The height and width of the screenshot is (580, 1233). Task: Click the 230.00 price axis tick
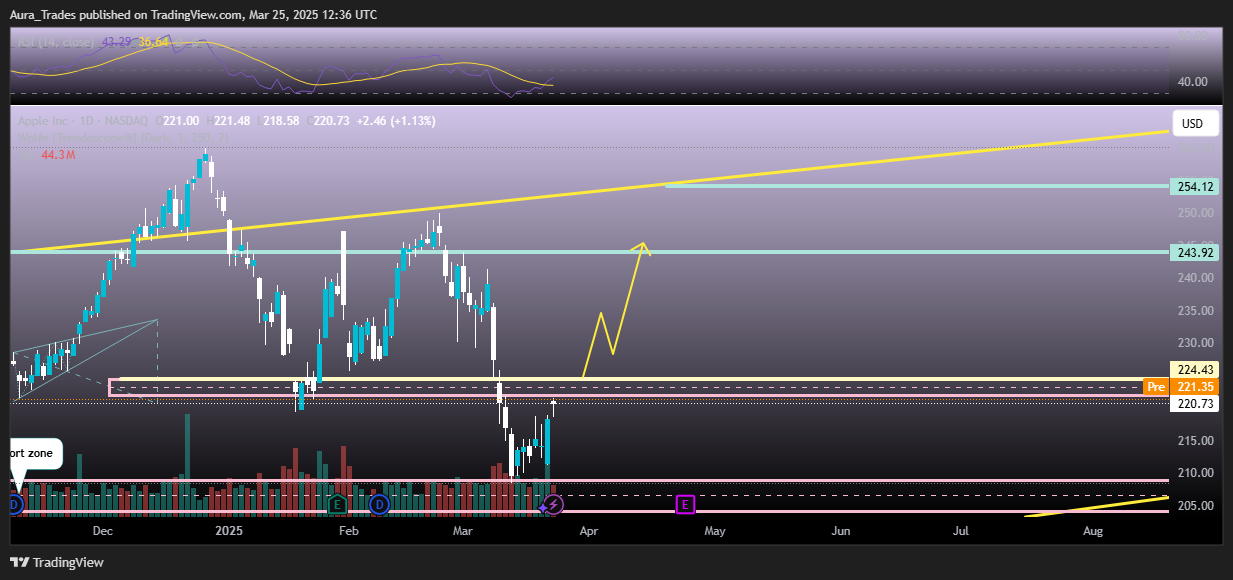1195,343
